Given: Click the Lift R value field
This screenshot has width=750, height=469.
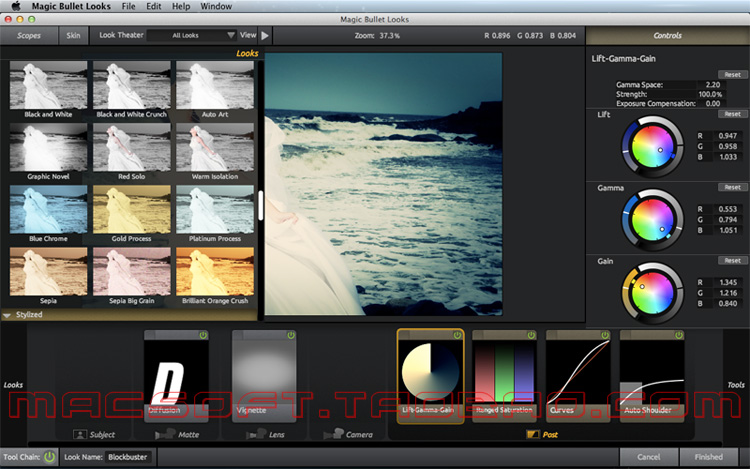Looking at the screenshot, I should (x=727, y=136).
